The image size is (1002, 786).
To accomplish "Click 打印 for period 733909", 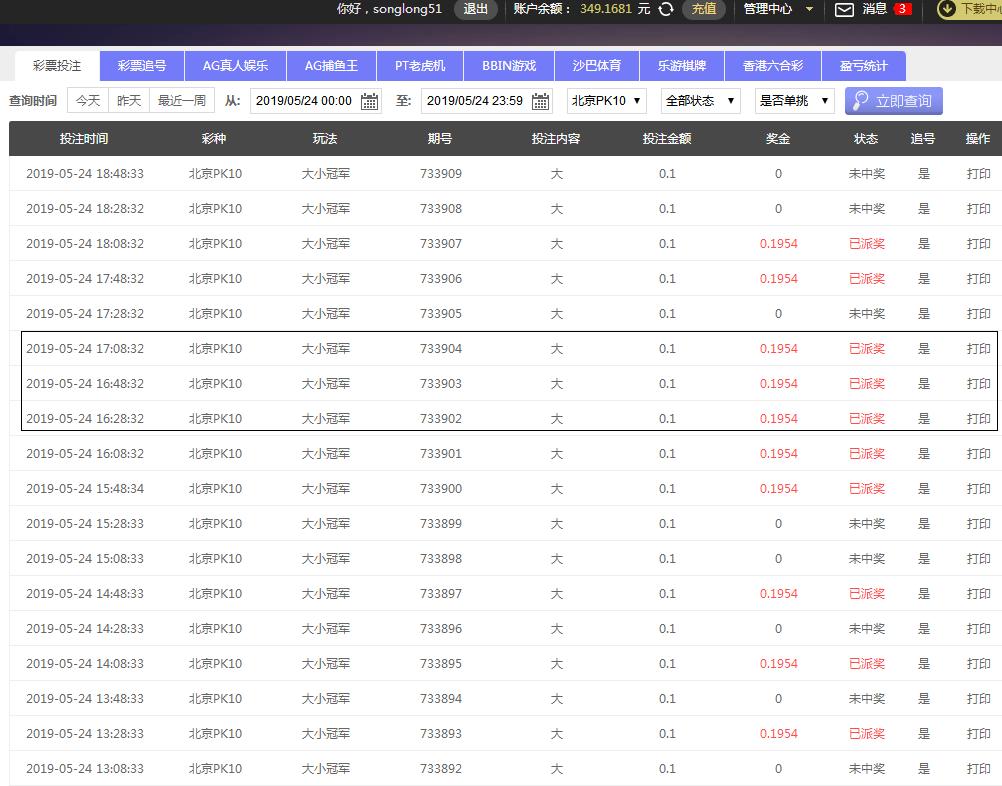I will coord(978,174).
